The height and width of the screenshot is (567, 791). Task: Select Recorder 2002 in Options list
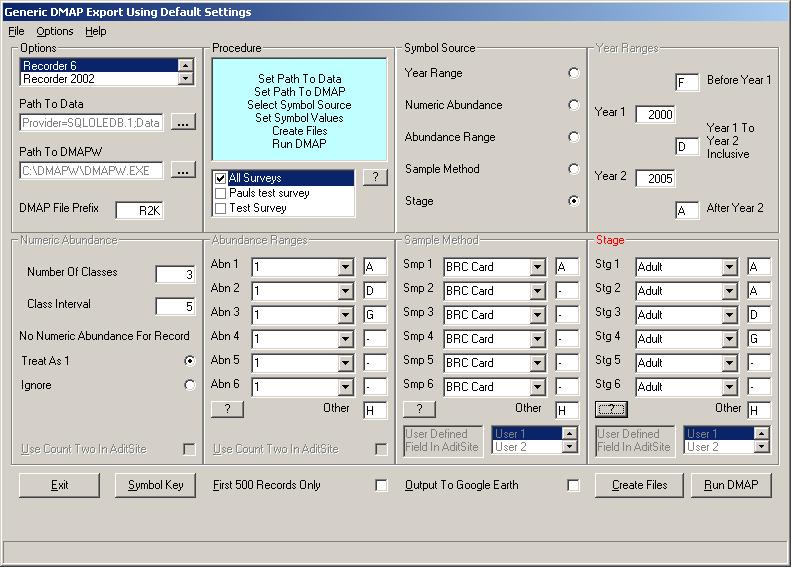tap(99, 79)
